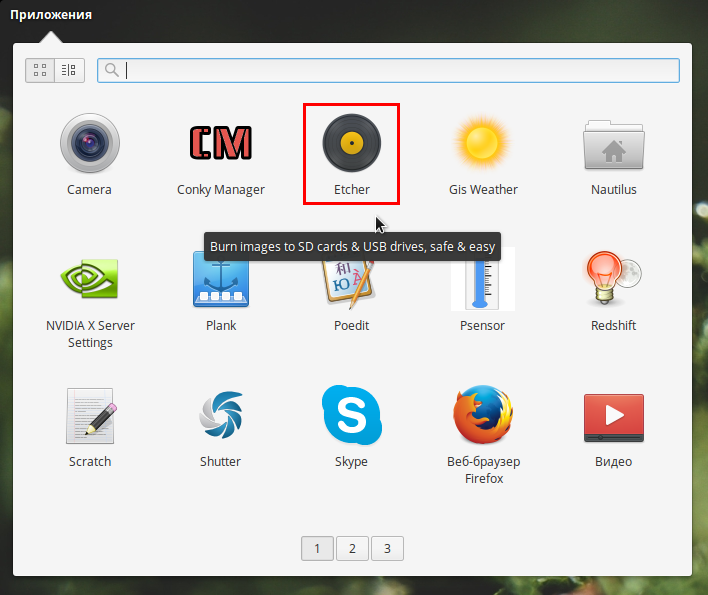Click the Веб-браузер Firefox label text
The width and height of the screenshot is (708, 595).
(x=484, y=470)
